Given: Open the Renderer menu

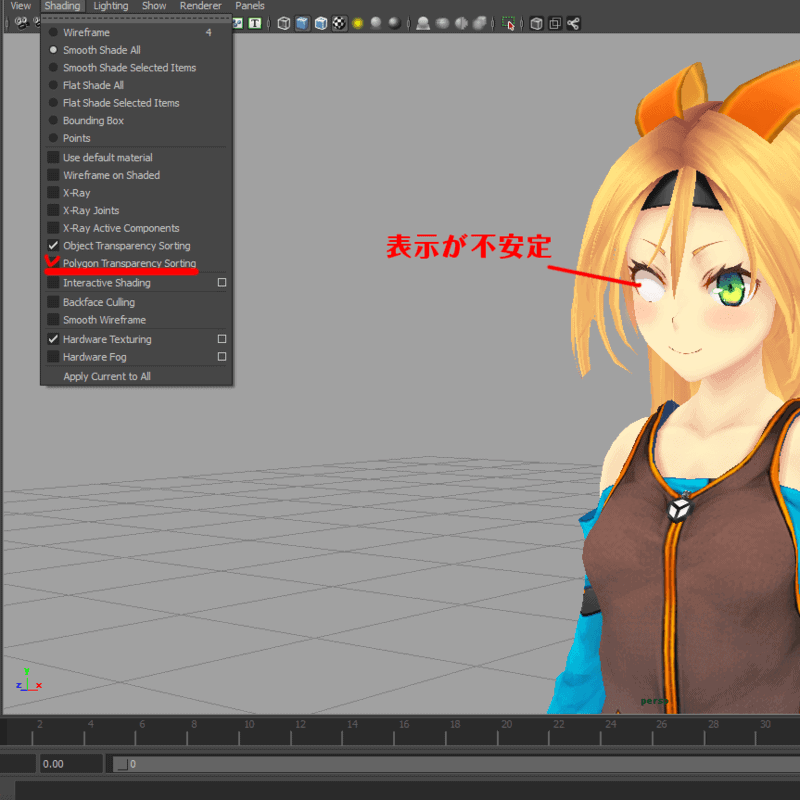Looking at the screenshot, I should [x=200, y=6].
